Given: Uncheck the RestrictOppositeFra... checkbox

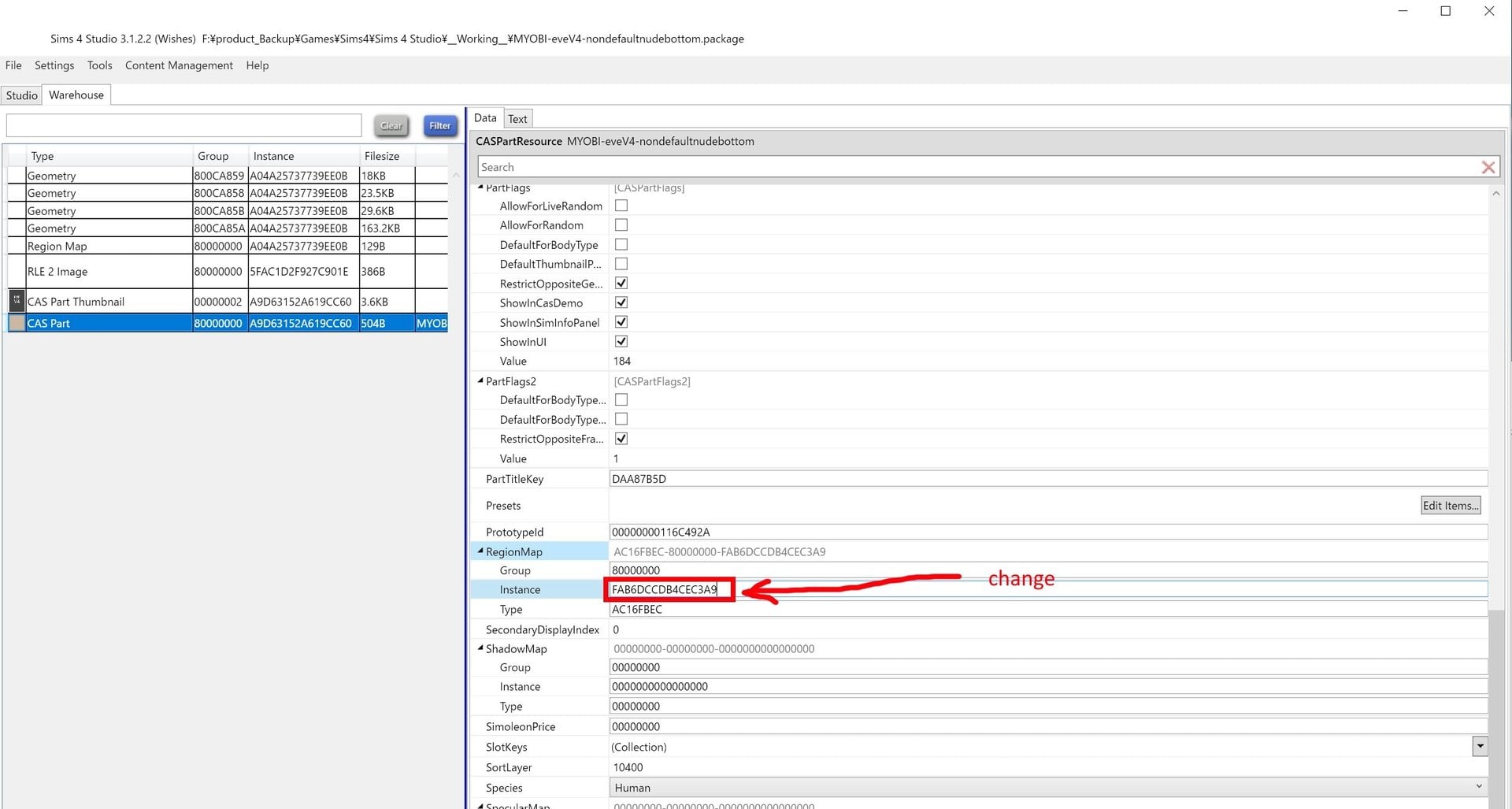Looking at the screenshot, I should pos(621,439).
